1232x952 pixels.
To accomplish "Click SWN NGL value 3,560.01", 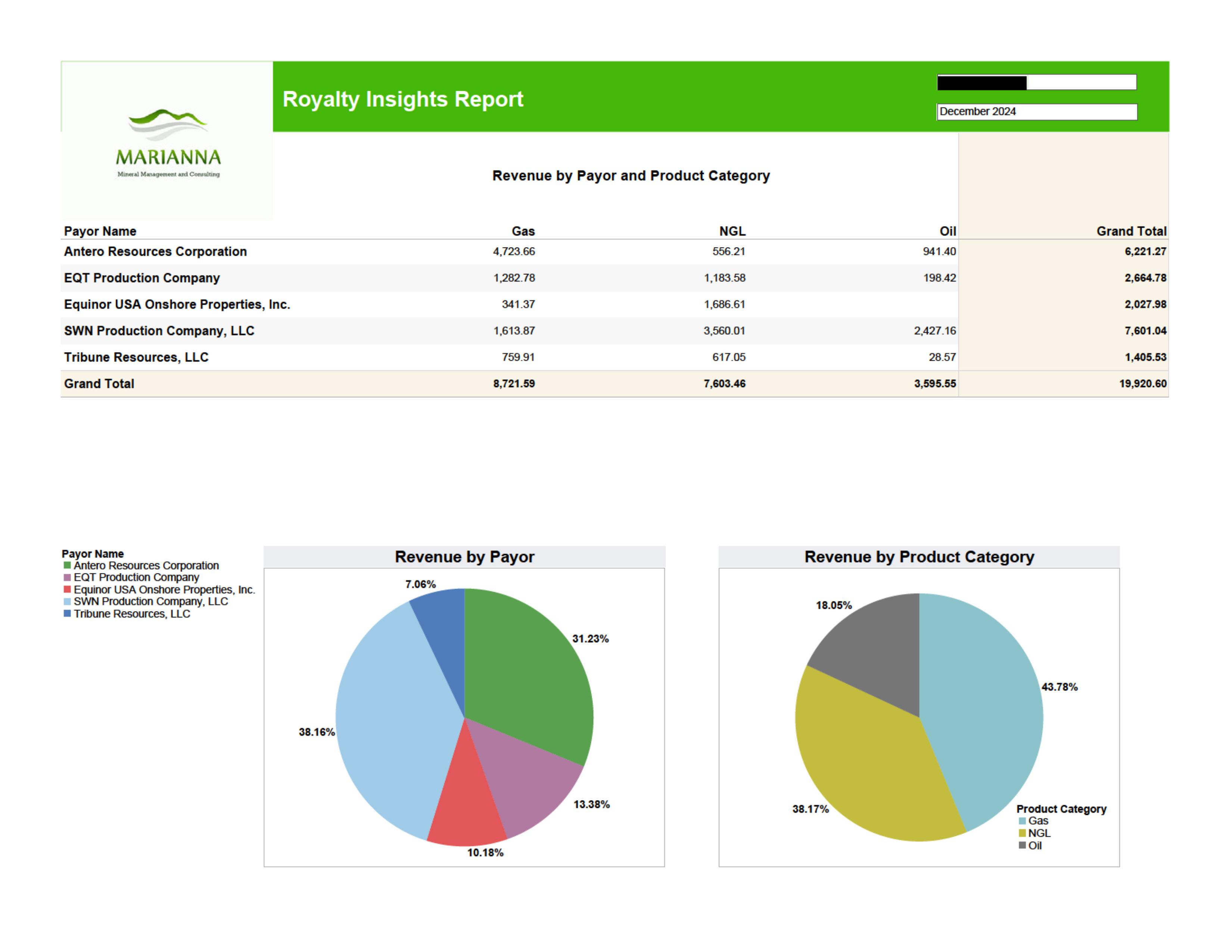I will tap(724, 331).
